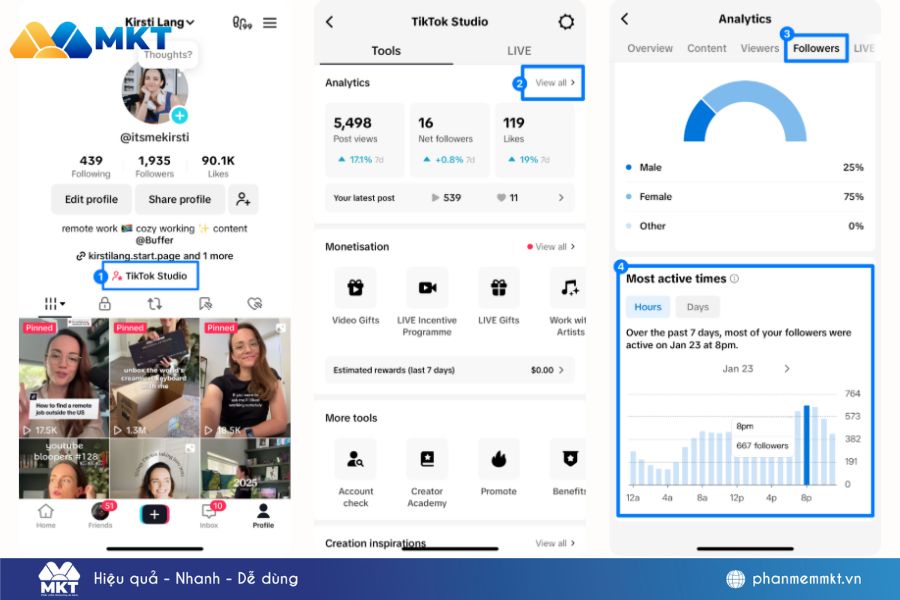The height and width of the screenshot is (600, 900).
Task: Switch active times to Days
Action: point(697,307)
